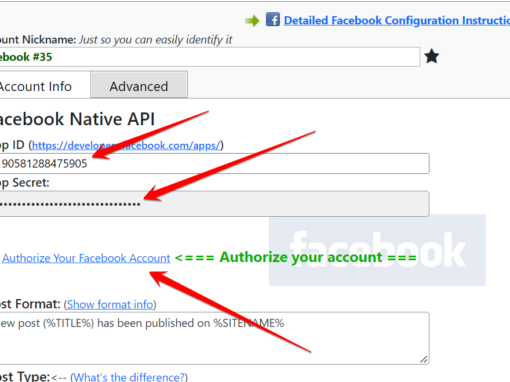The image size is (510, 382).
Task: Open Detailed Facebook Configuration Instructions link
Action: click(x=397, y=21)
